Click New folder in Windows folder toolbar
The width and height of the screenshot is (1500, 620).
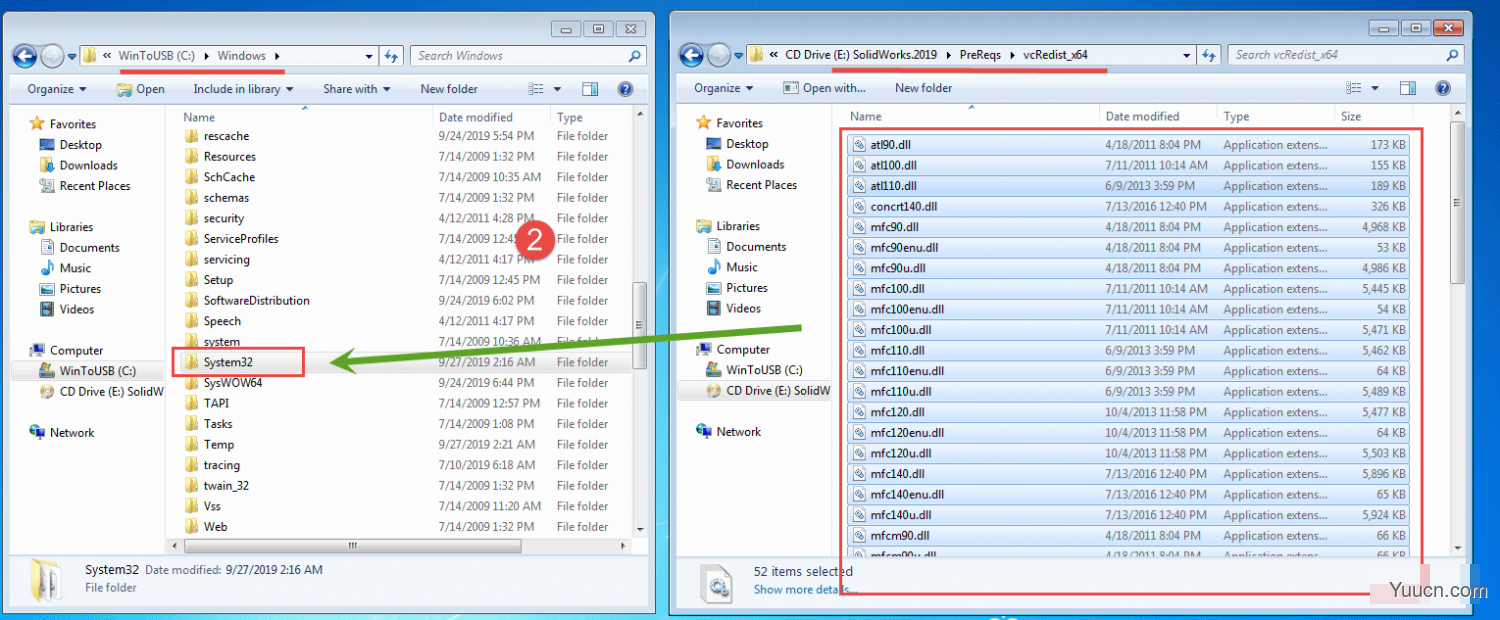449,89
